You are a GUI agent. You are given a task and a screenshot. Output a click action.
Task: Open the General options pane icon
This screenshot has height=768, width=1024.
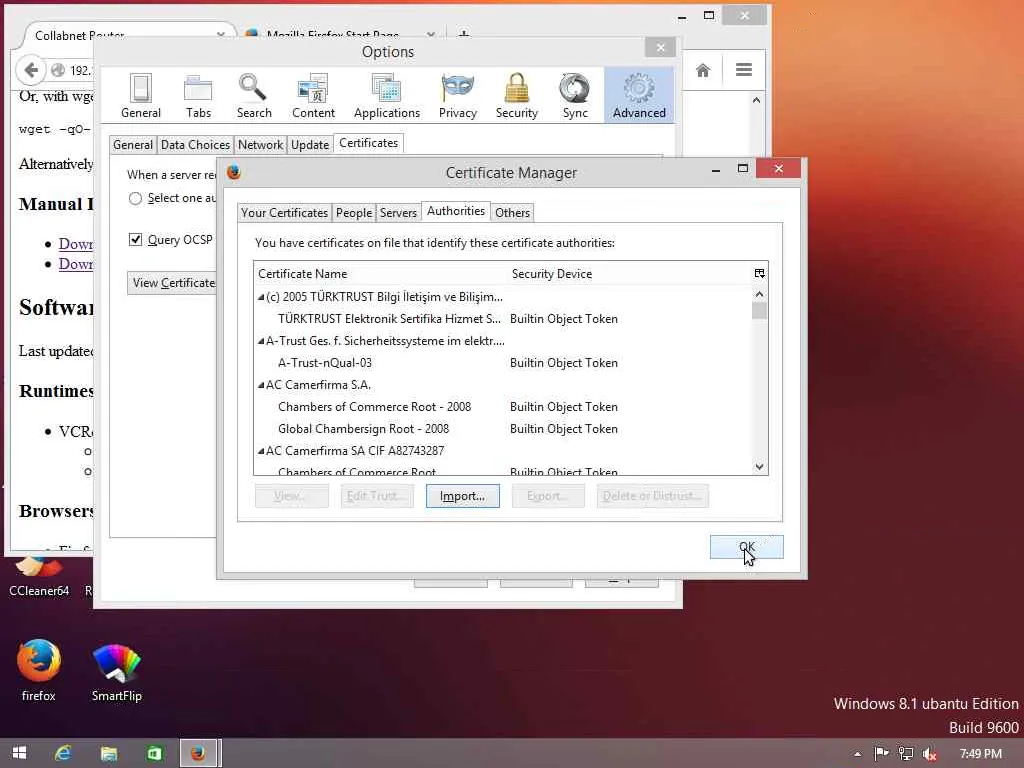[140, 95]
